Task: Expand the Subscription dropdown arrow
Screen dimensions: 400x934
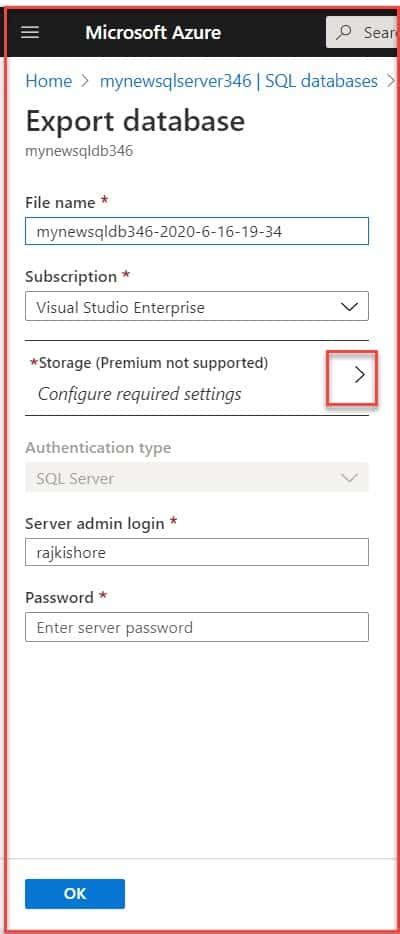Action: (x=349, y=307)
